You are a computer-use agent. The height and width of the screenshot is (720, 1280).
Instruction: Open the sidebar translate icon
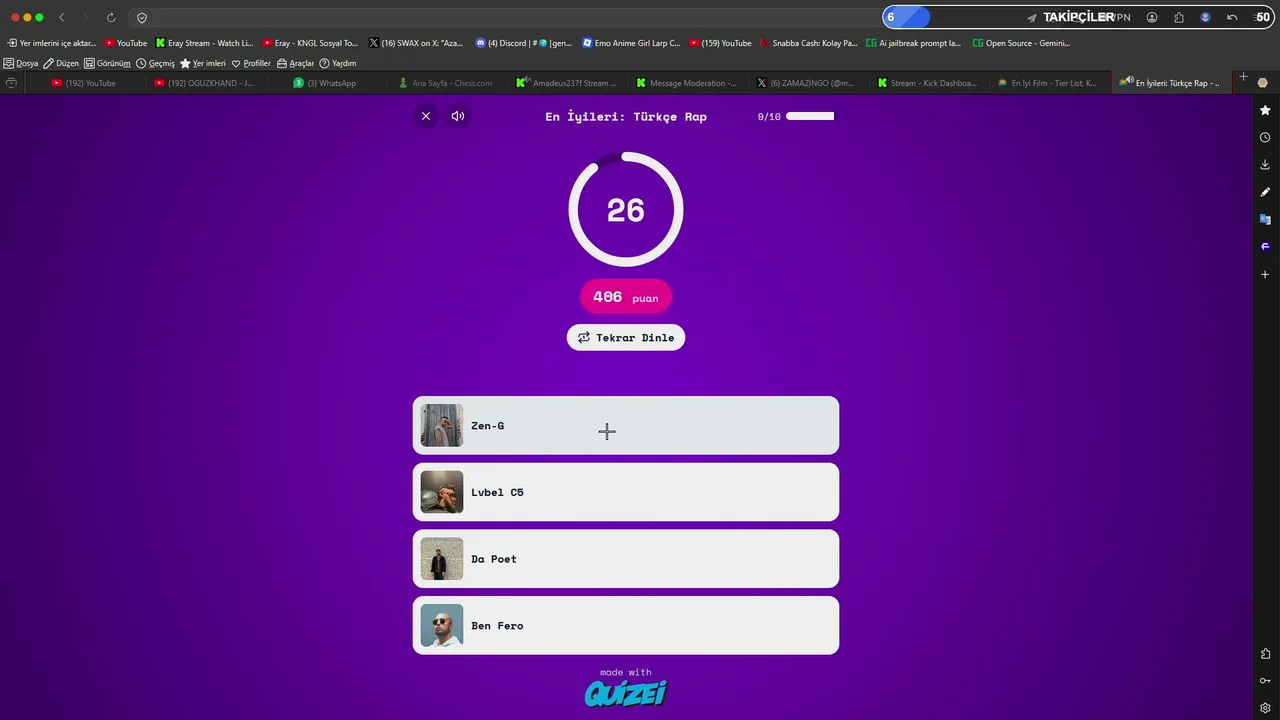coord(1265,219)
